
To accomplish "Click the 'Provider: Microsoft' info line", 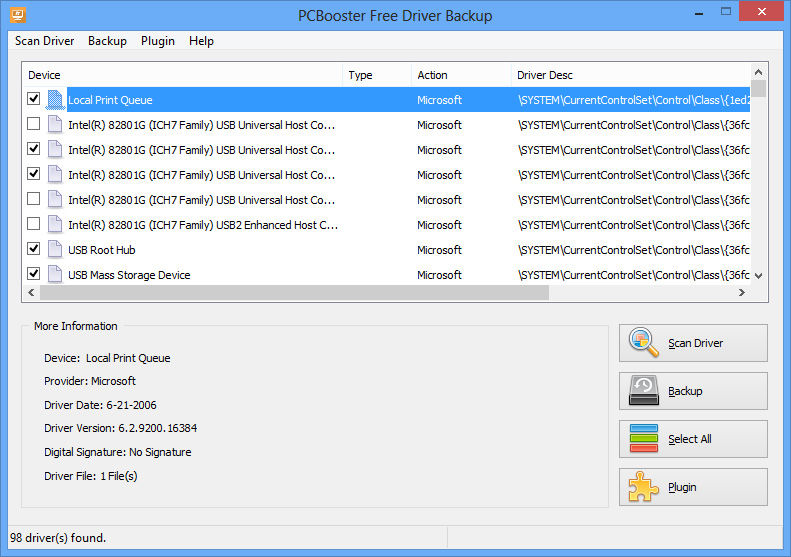I will (90, 381).
